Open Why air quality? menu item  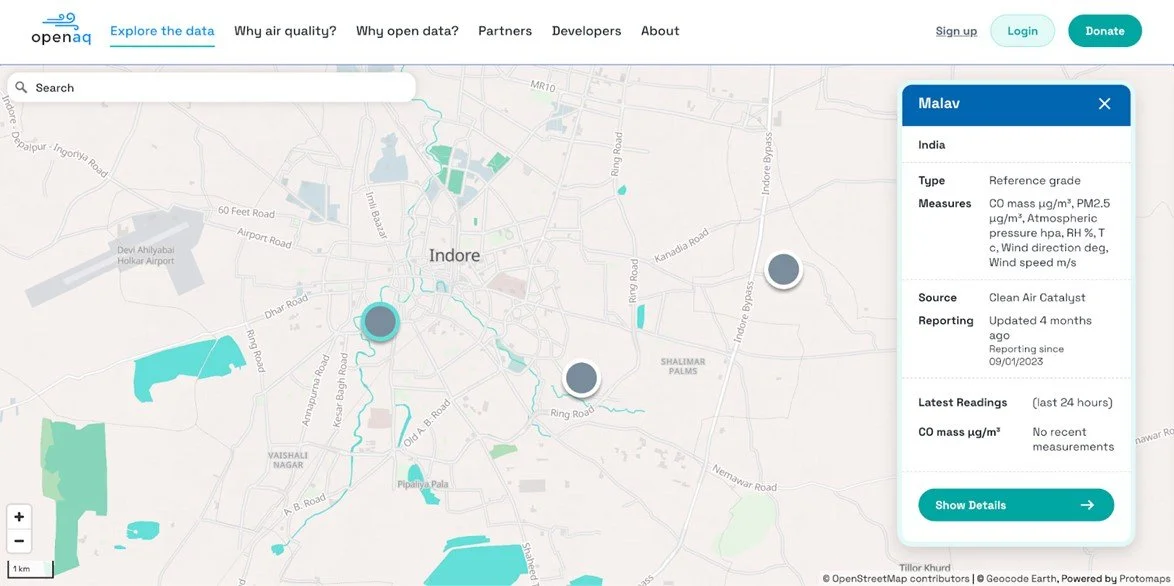[285, 31]
